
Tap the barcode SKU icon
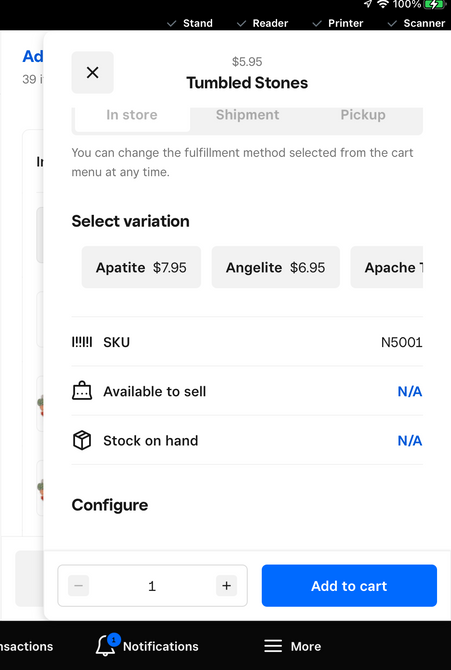click(x=82, y=342)
